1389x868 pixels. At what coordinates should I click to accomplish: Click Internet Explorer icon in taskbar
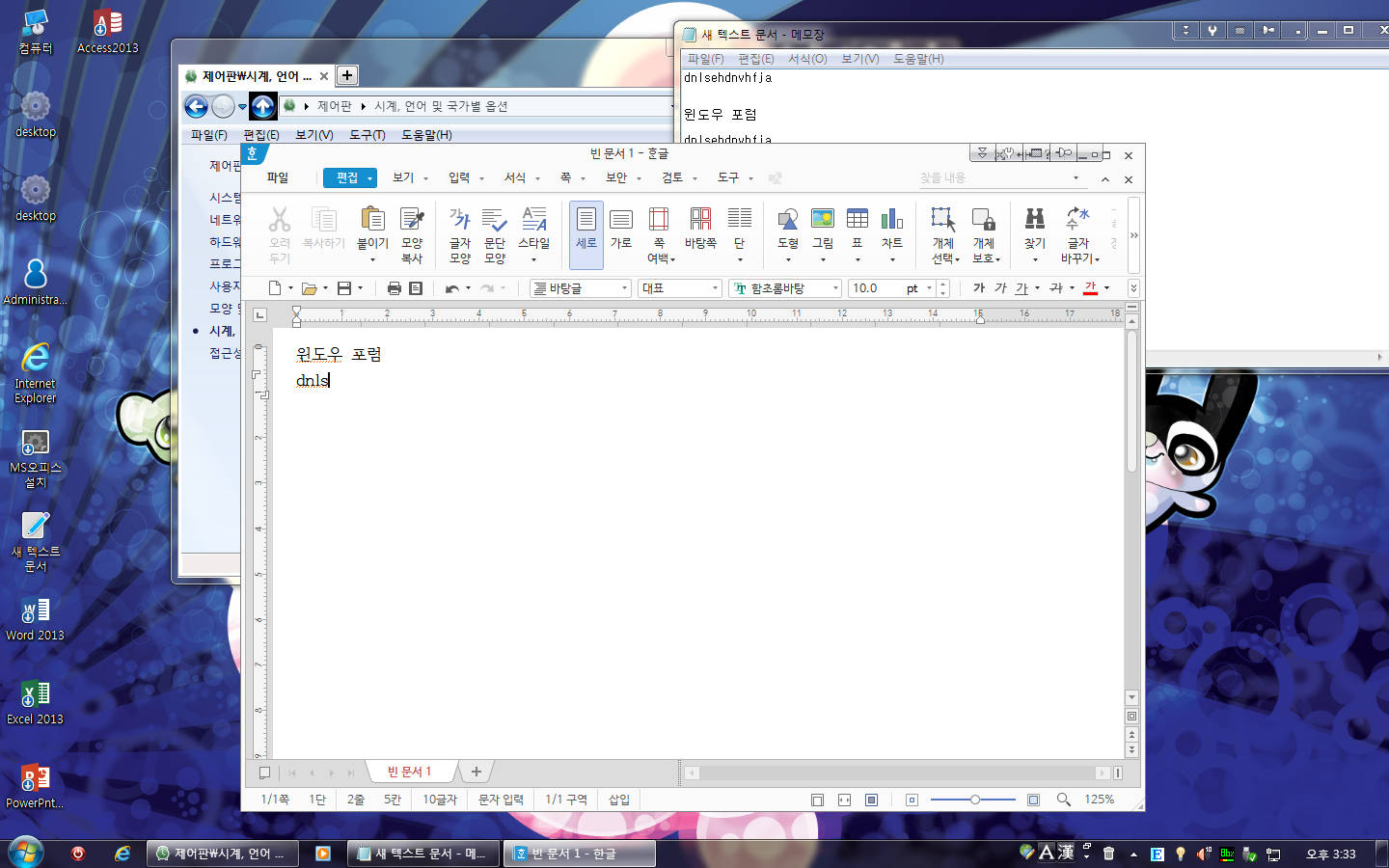pyautogui.click(x=123, y=854)
